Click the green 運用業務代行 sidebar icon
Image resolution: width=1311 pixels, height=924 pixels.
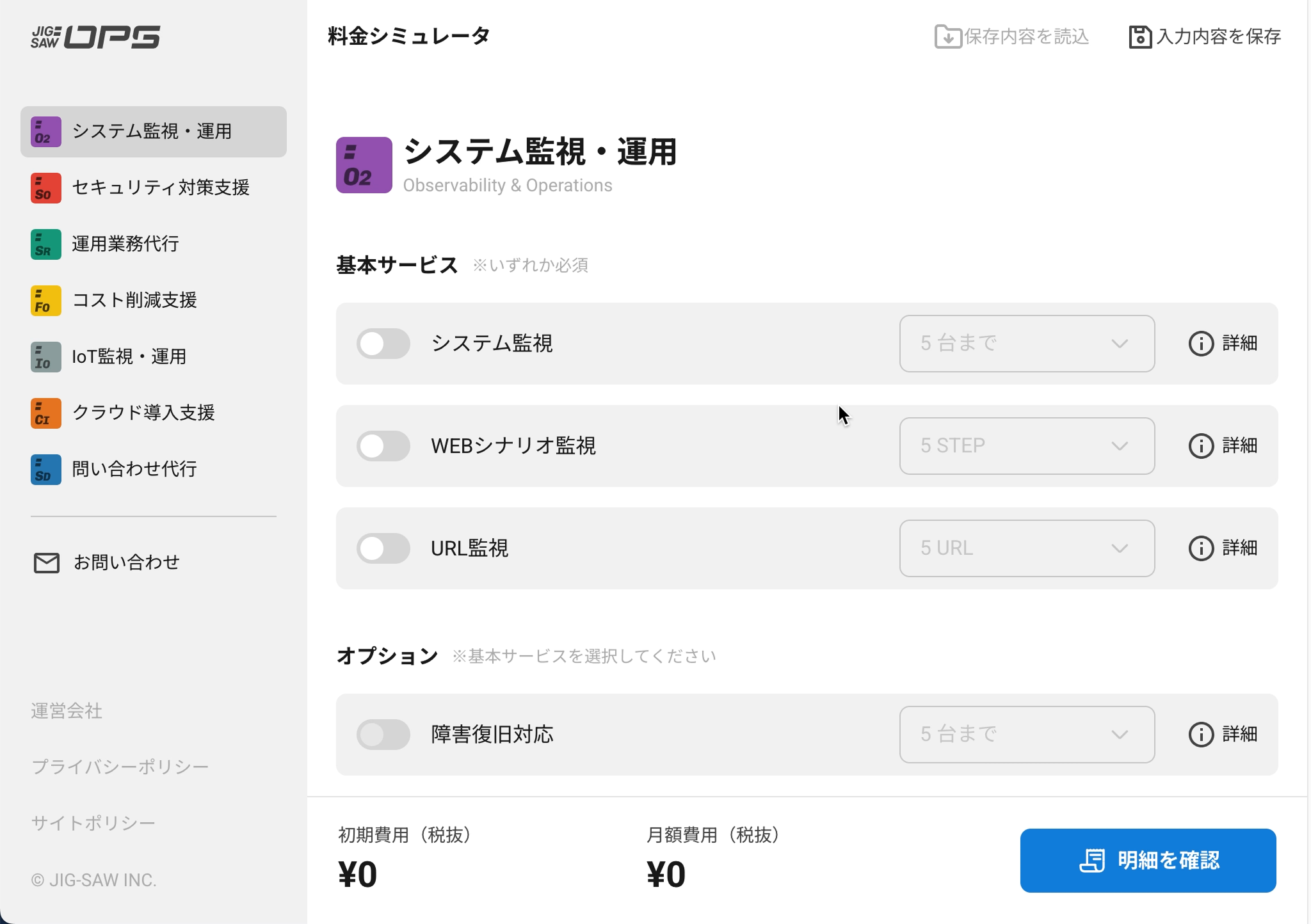pyautogui.click(x=45, y=244)
